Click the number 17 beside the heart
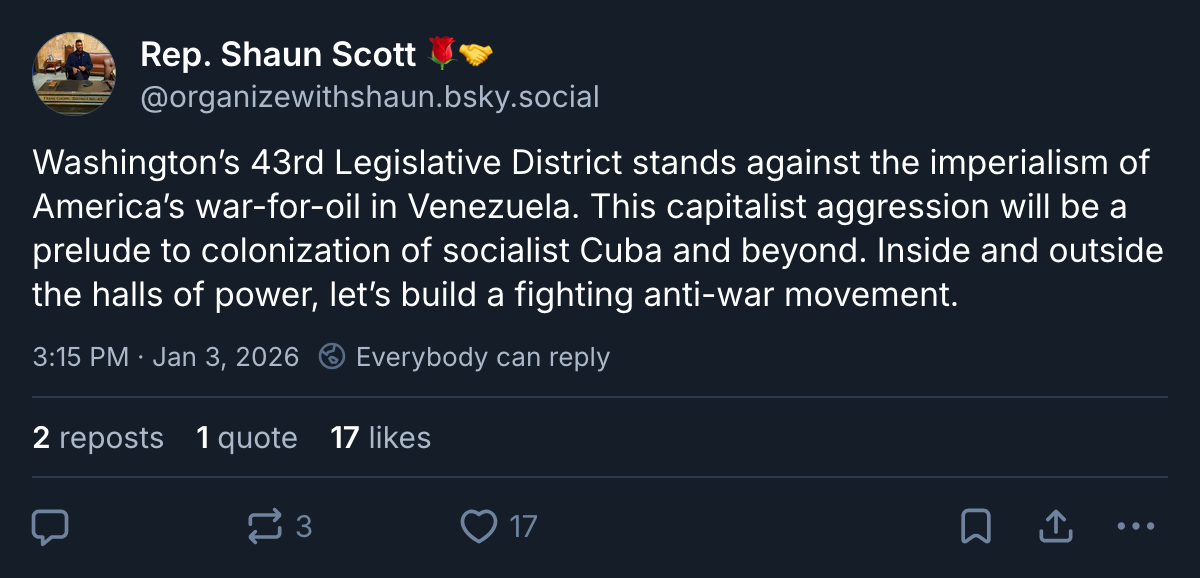This screenshot has width=1200, height=578. click(523, 526)
